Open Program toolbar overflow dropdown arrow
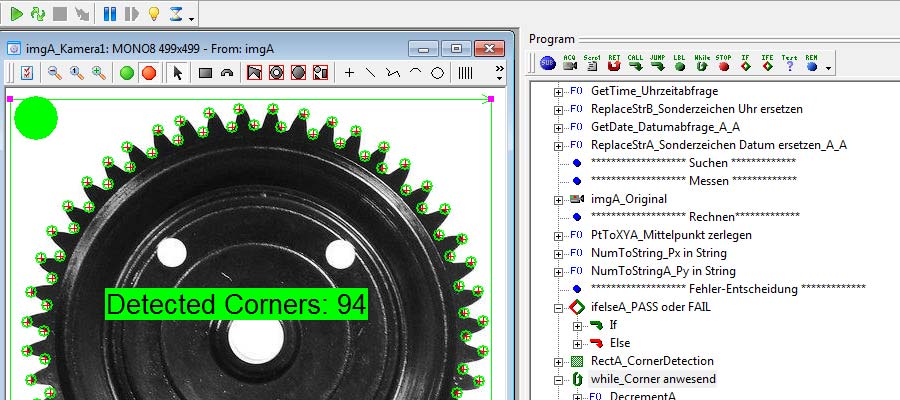 (828, 68)
